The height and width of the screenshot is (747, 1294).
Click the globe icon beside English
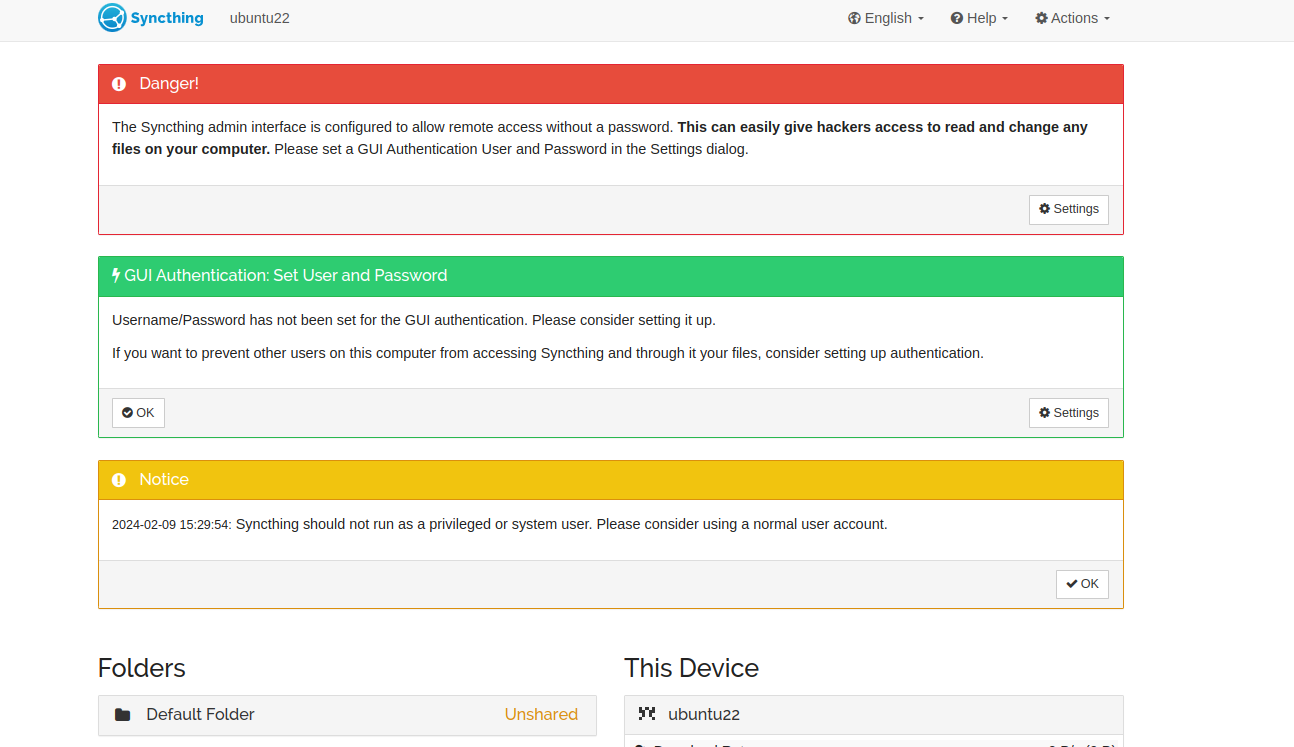coord(854,18)
